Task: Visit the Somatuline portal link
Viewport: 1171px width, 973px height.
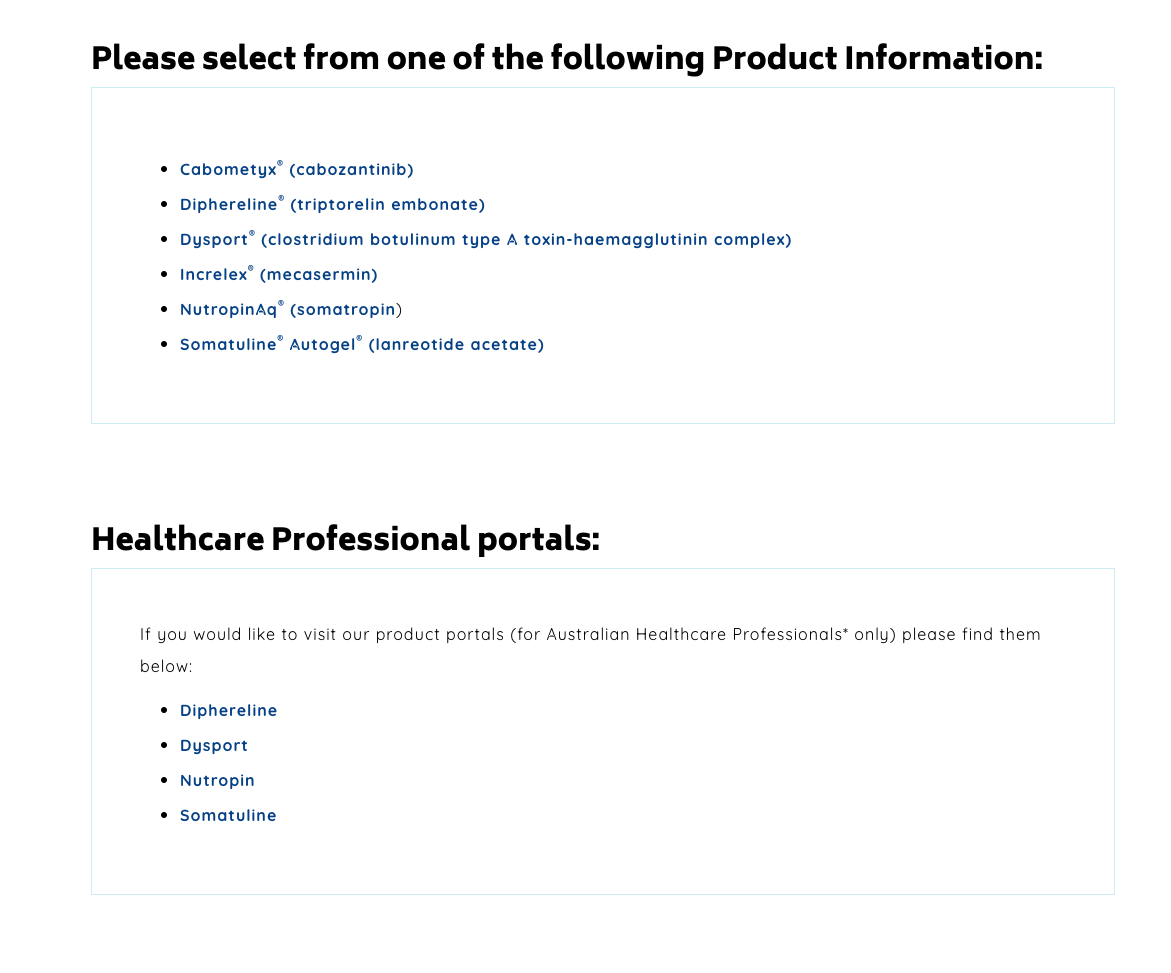Action: (x=228, y=816)
